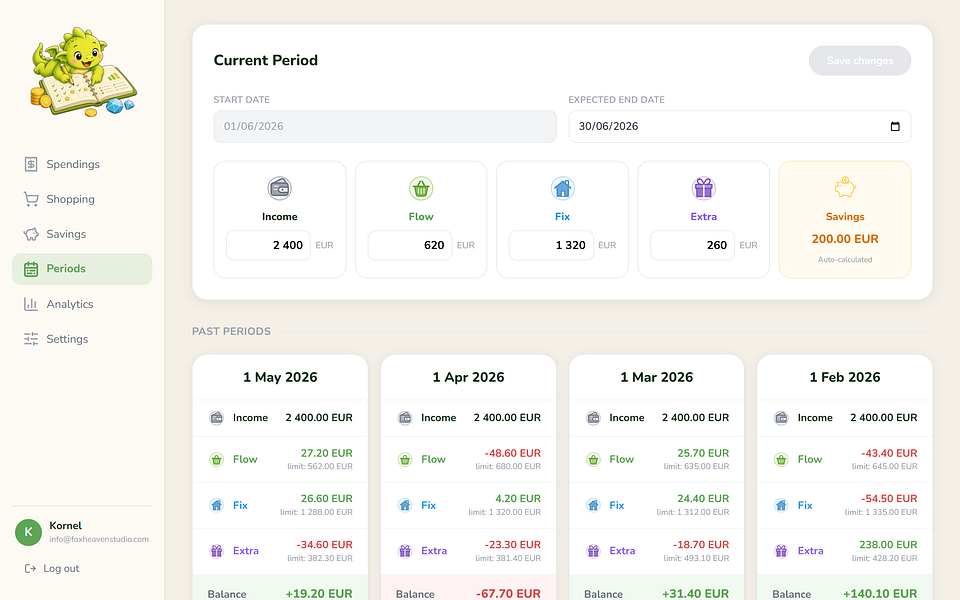Click the Income amount field
The width and height of the screenshot is (960, 600).
click(268, 245)
